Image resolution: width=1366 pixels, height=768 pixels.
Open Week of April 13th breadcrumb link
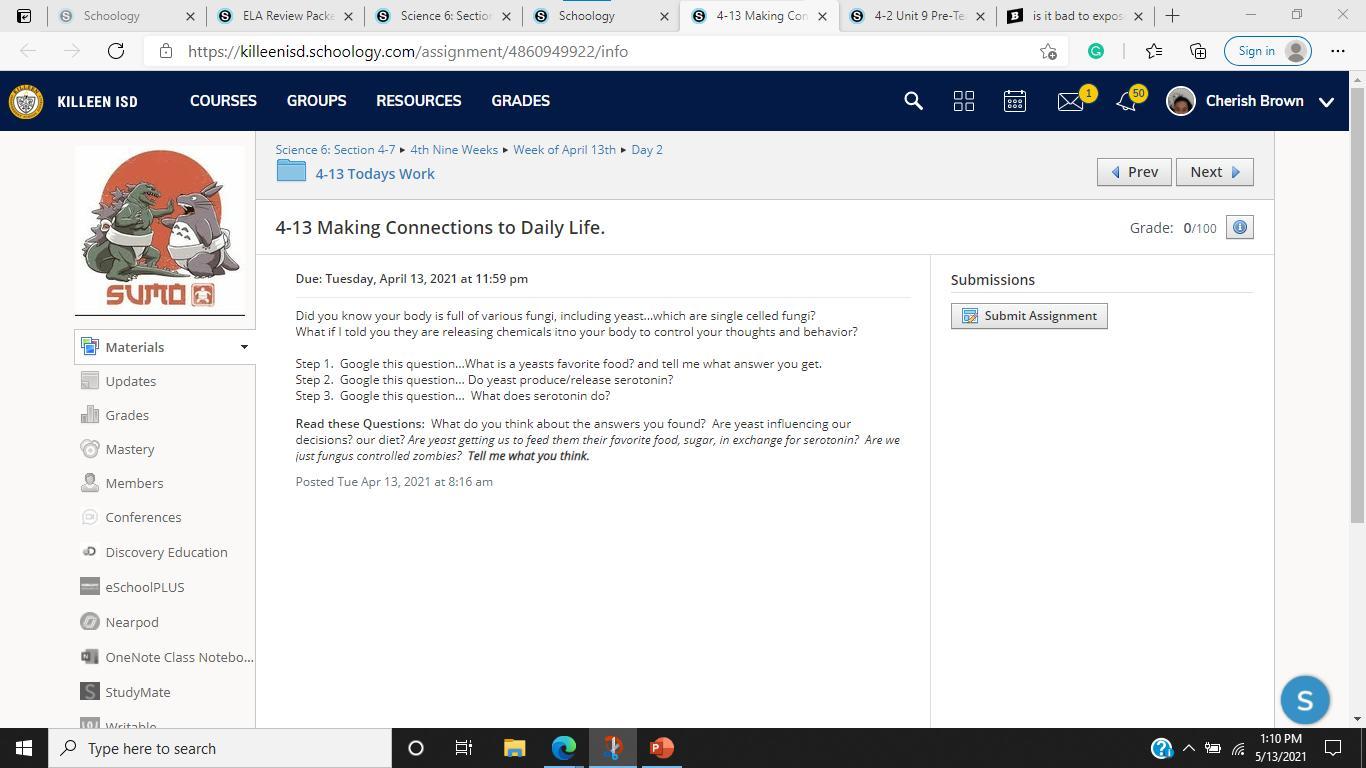click(564, 150)
